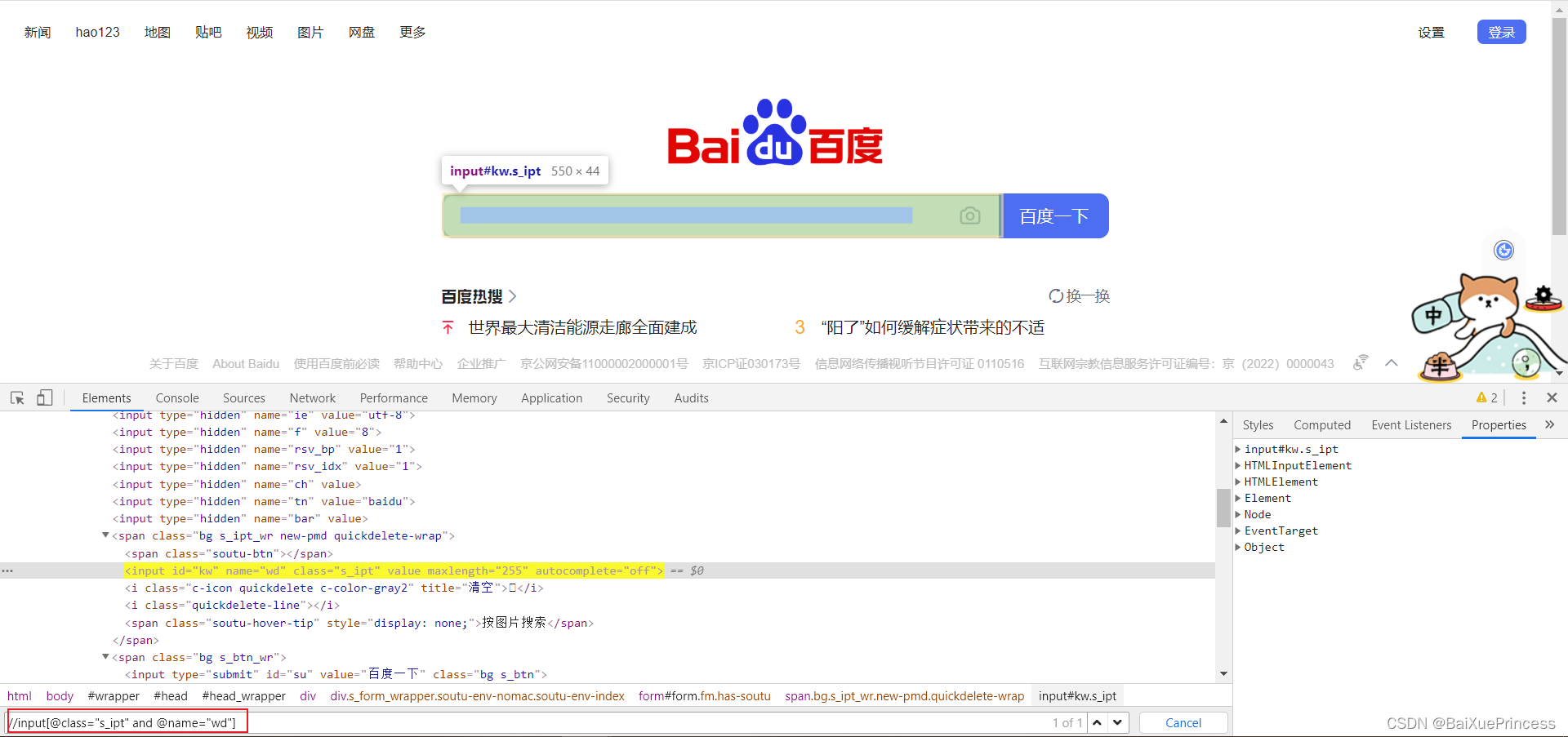
Task: Select the Properties sidebar tab
Action: (x=1499, y=424)
